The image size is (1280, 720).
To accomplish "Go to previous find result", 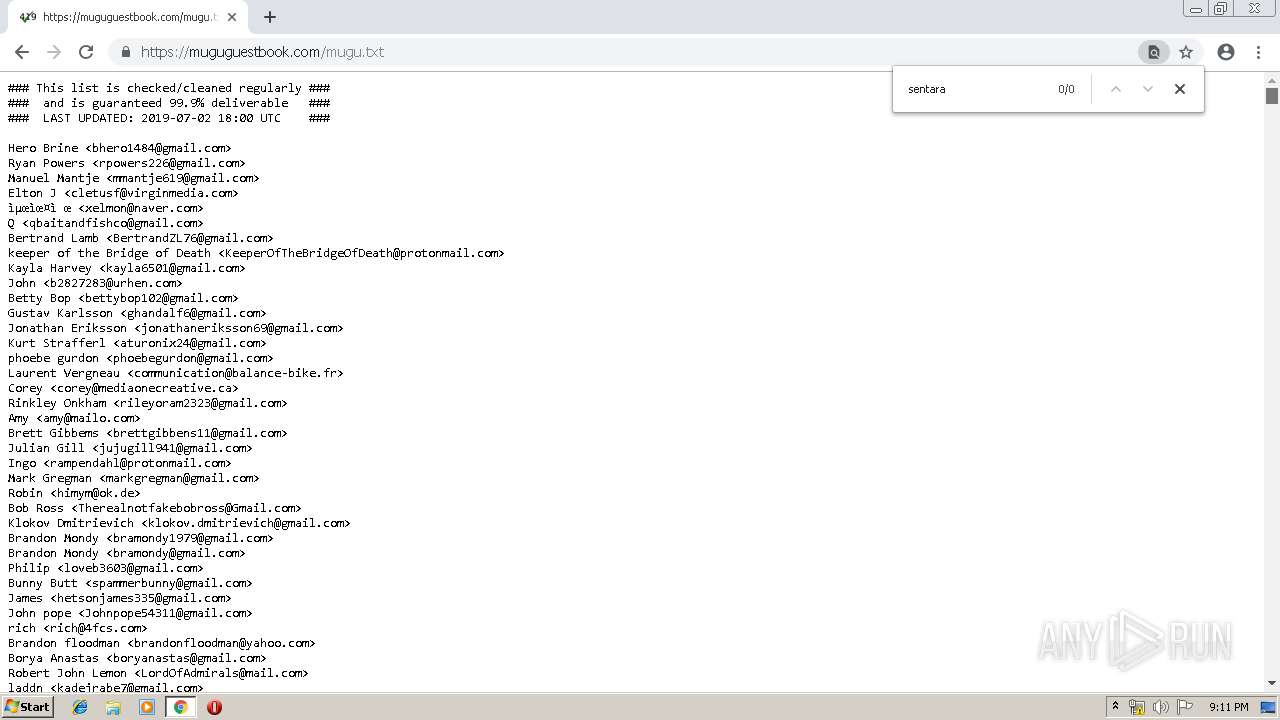I will pos(1116,89).
